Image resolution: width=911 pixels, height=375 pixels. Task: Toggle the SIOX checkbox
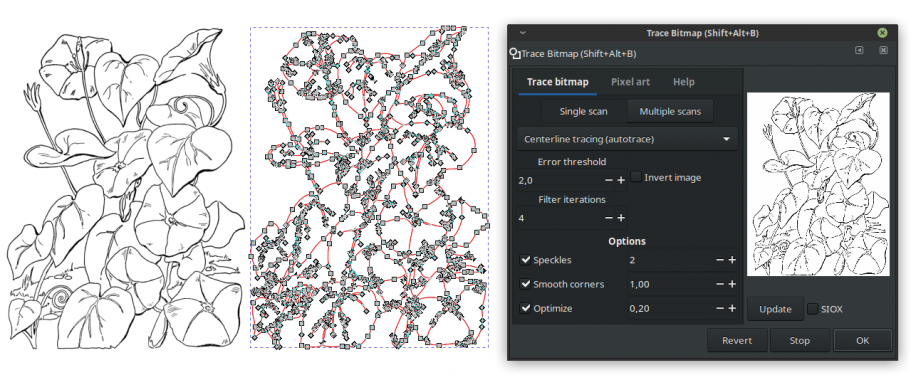pyautogui.click(x=813, y=309)
